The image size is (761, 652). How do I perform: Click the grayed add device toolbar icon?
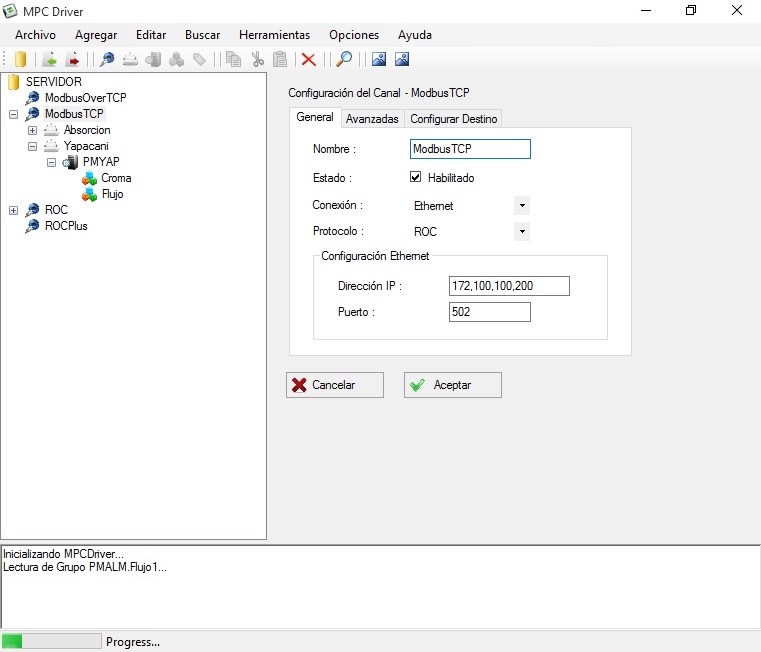click(x=130, y=59)
